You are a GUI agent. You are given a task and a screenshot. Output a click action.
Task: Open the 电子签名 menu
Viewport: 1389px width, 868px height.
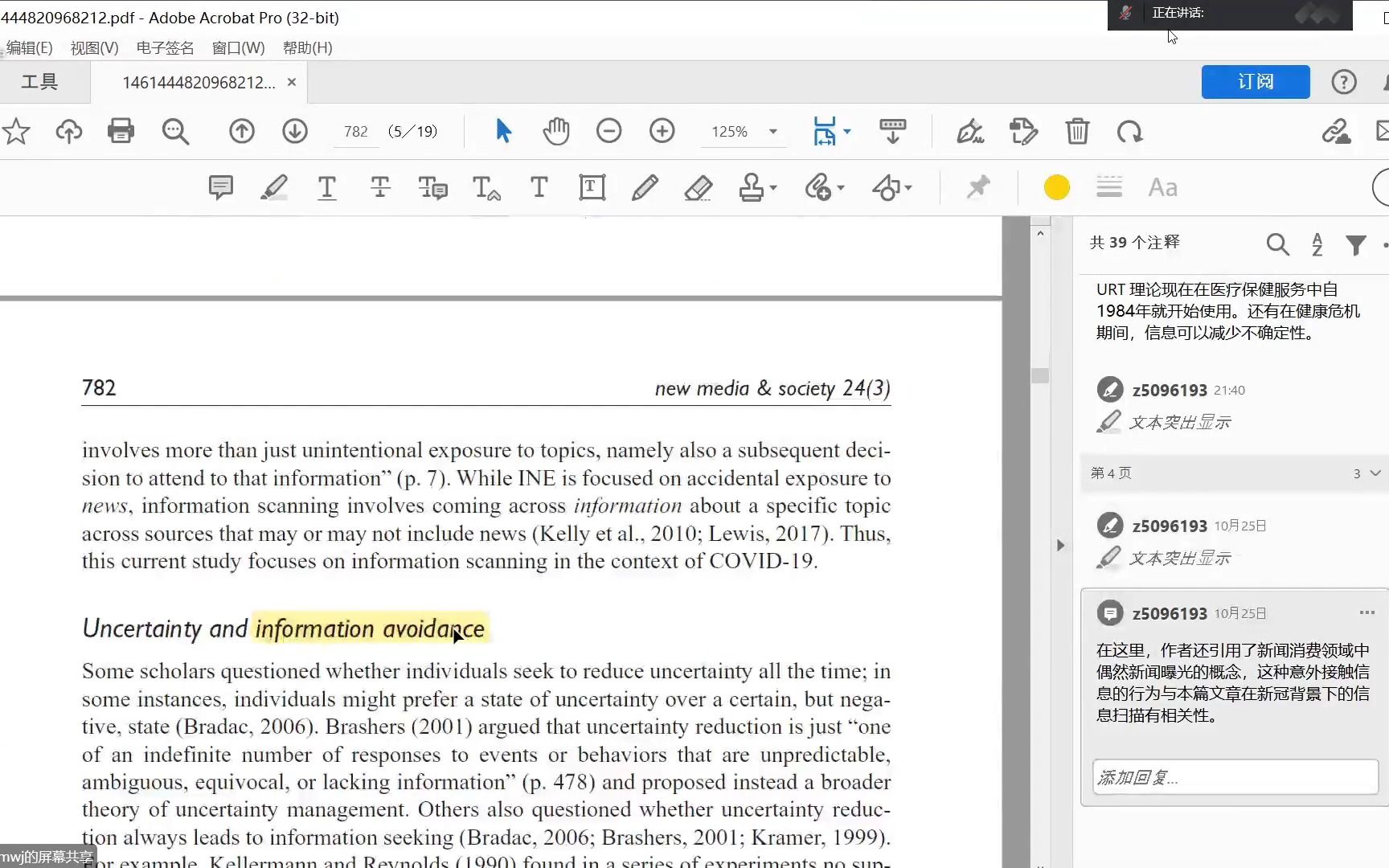[165, 47]
